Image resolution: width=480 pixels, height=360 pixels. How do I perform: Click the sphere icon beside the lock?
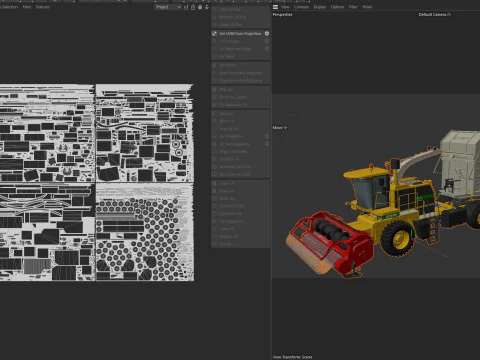tap(200, 7)
